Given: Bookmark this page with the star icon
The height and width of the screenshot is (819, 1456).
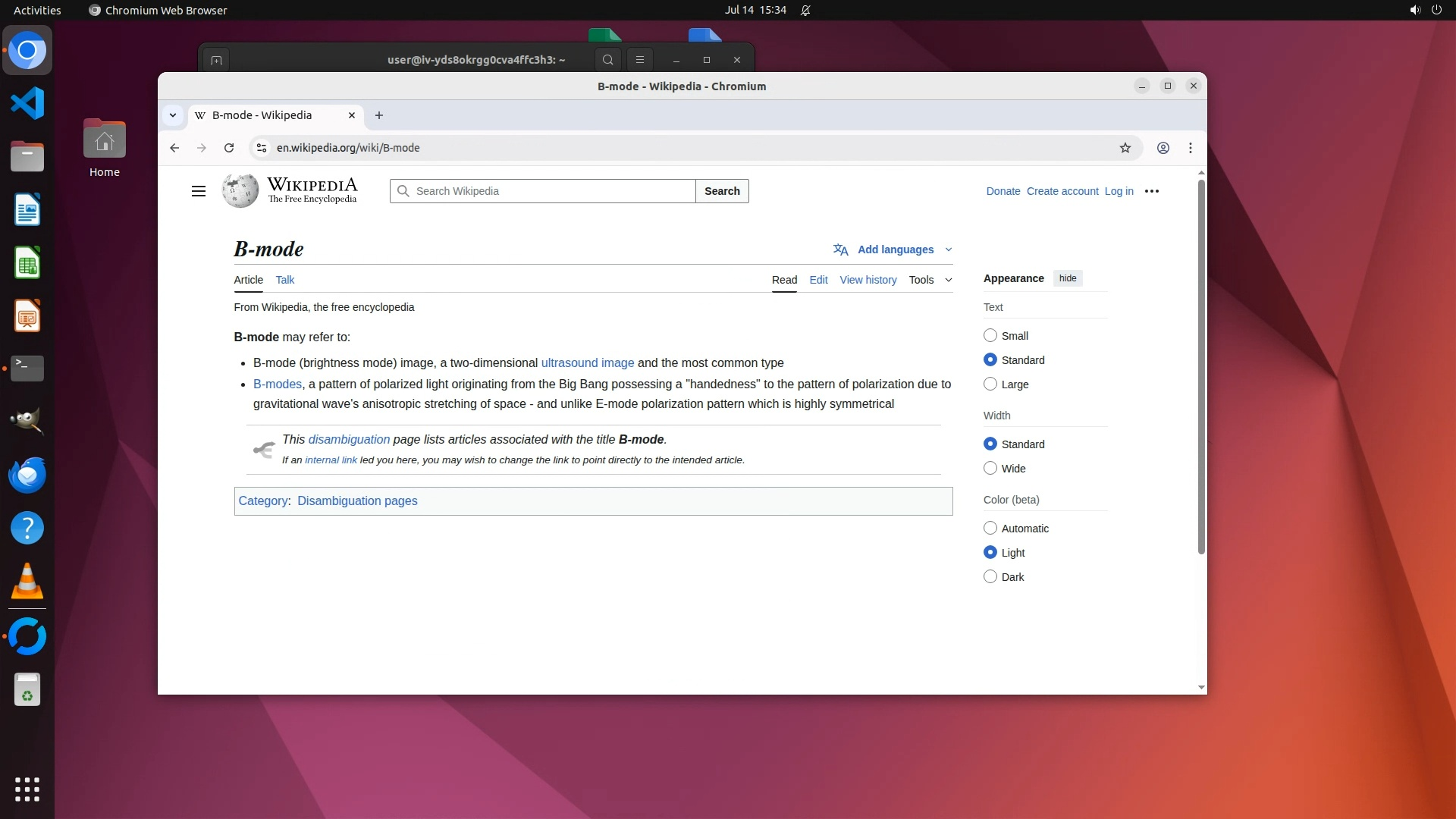Looking at the screenshot, I should click(1125, 148).
